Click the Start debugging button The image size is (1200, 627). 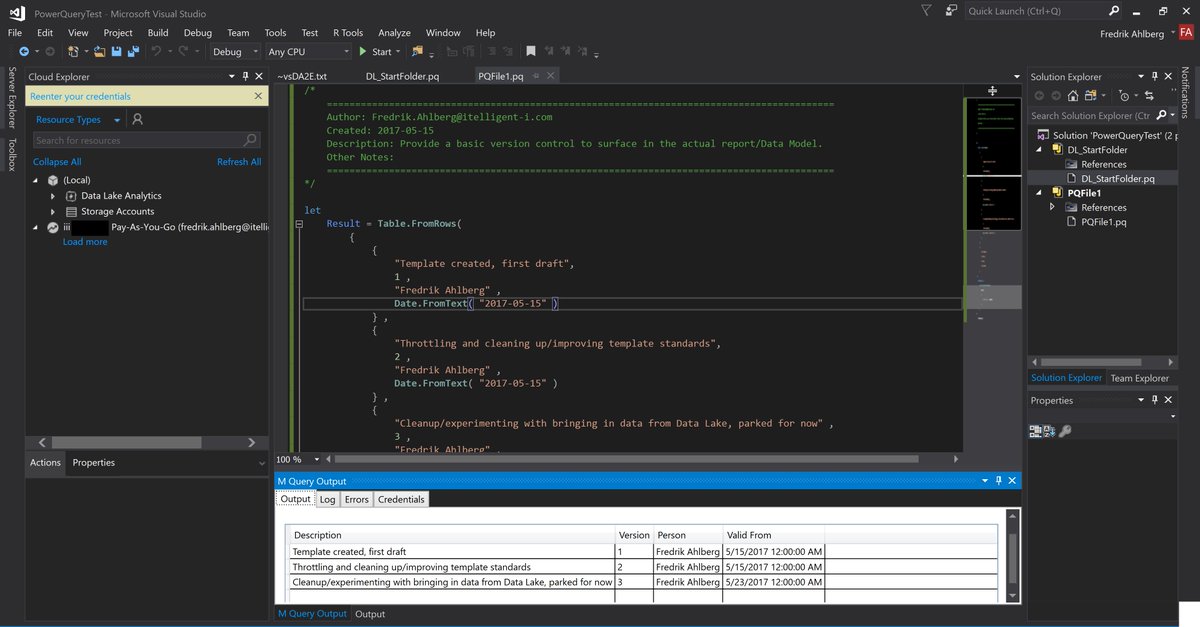376,51
